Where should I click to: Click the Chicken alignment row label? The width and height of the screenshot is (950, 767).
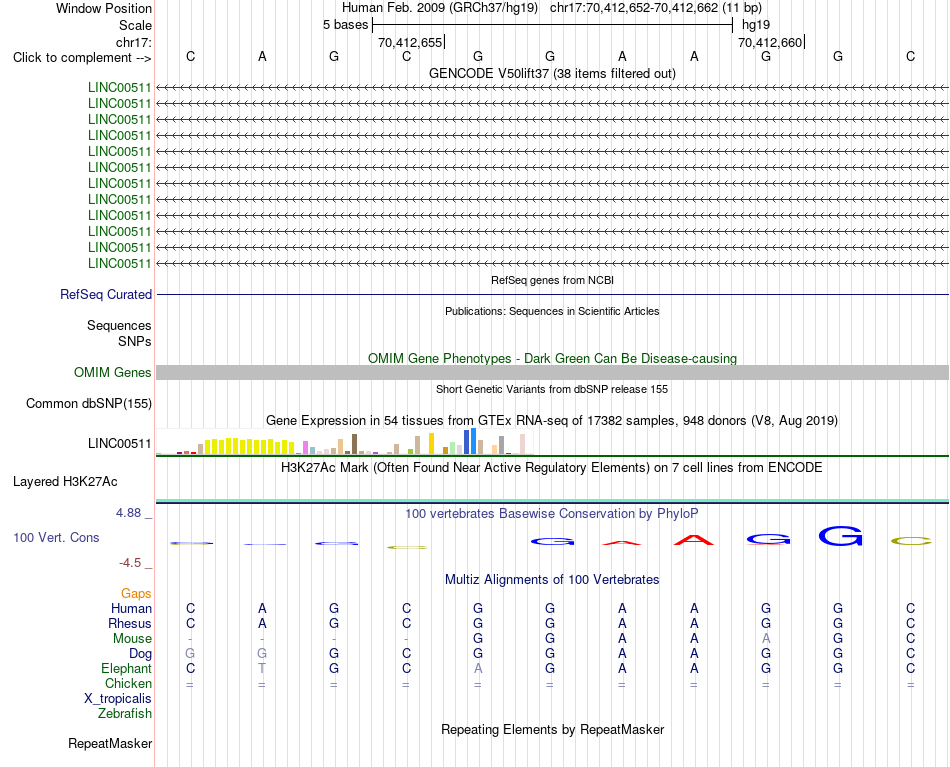pyautogui.click(x=128, y=683)
